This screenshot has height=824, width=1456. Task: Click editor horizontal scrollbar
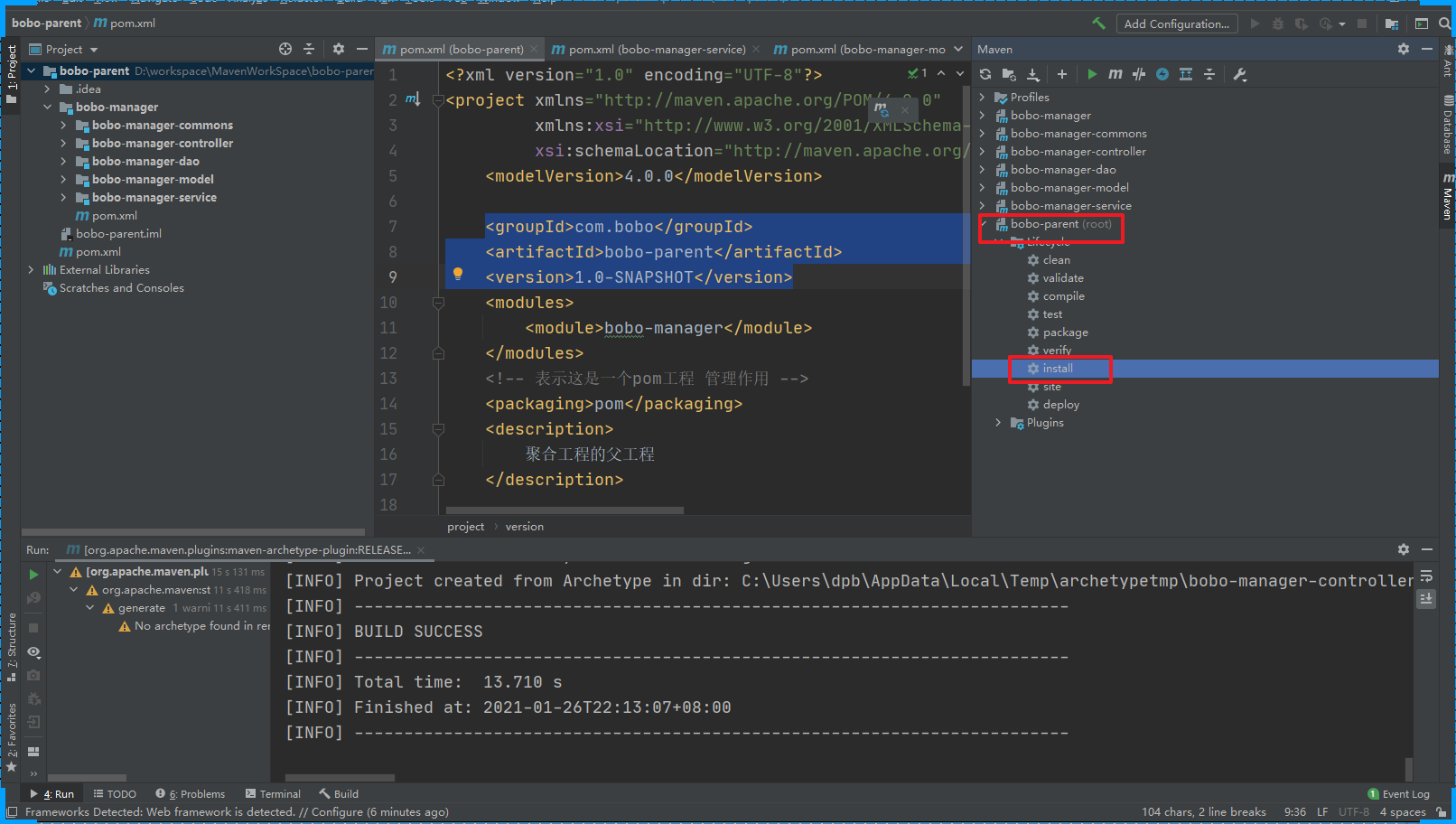click(x=565, y=510)
